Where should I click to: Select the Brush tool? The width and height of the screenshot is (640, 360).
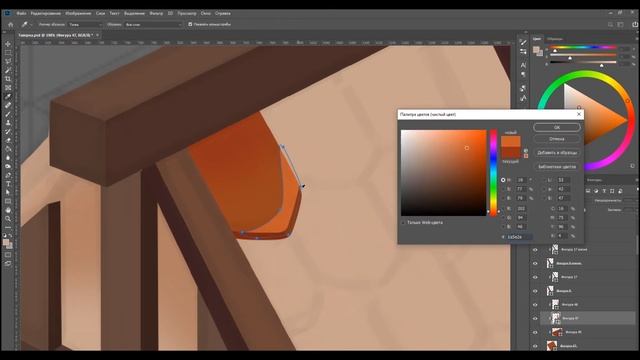pos(8,114)
